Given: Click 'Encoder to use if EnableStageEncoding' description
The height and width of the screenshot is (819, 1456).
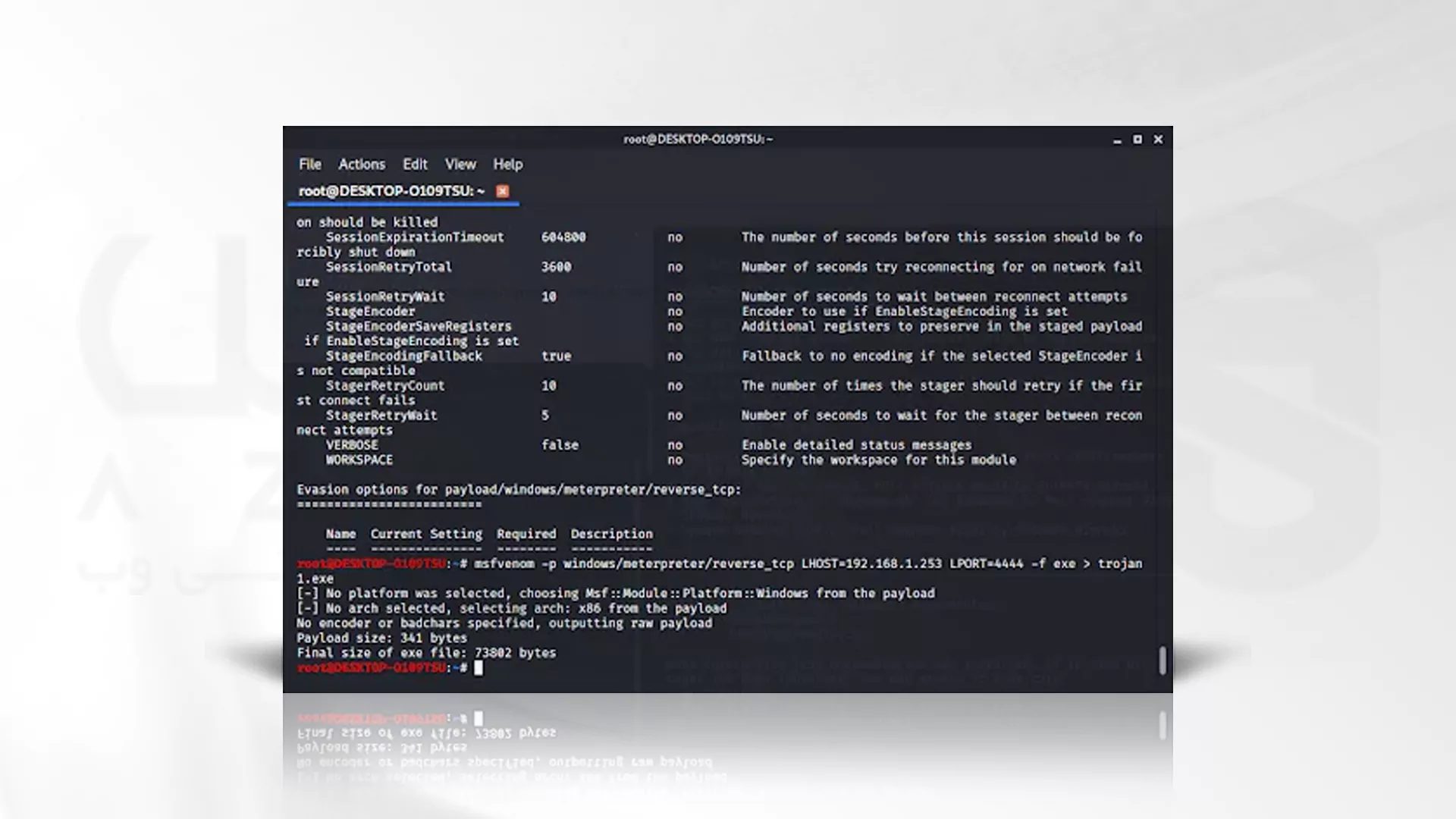Looking at the screenshot, I should [x=905, y=312].
